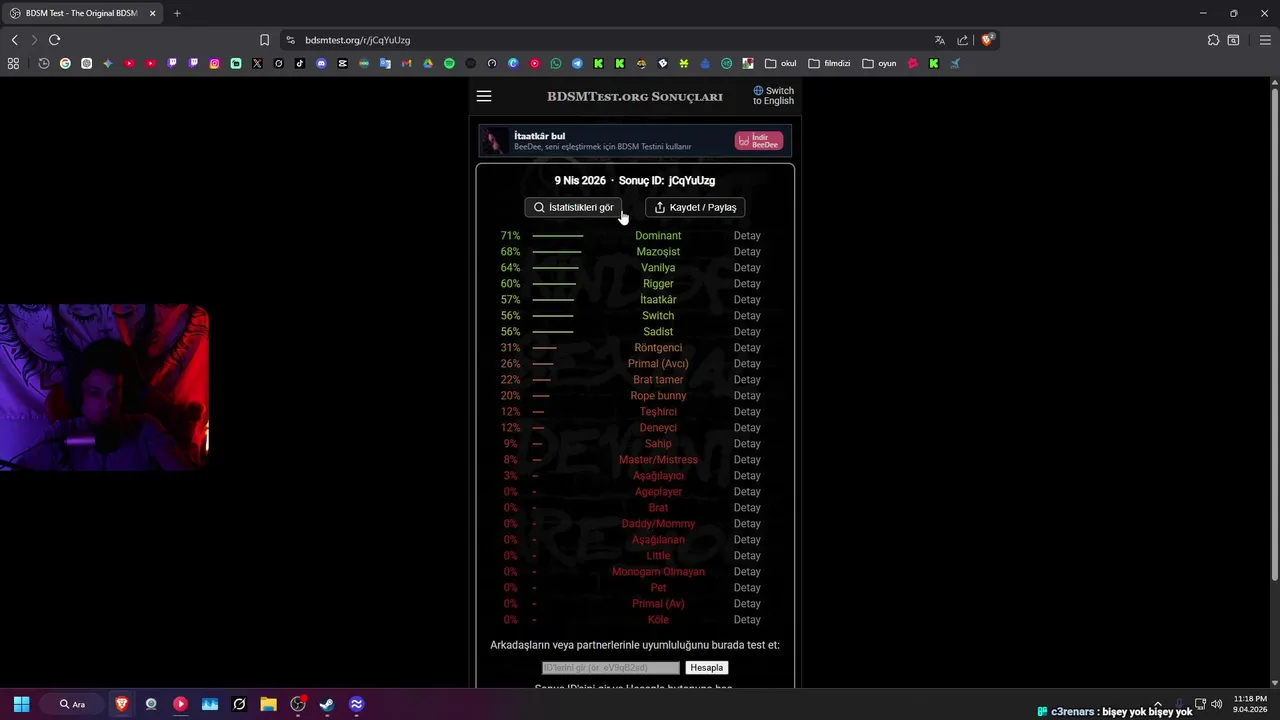
Task: Click the taskbar Ara search box
Action: click(x=72, y=704)
